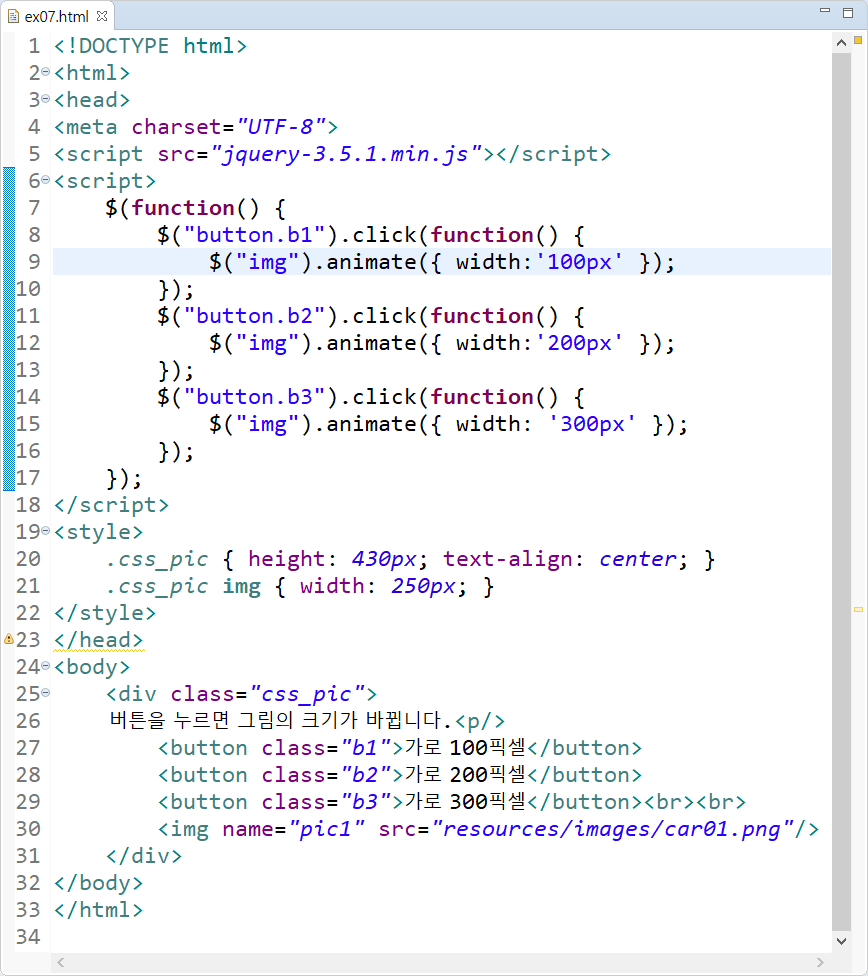This screenshot has width=868, height=976.
Task: Click the warning marker on line 23
Action: tap(9, 639)
